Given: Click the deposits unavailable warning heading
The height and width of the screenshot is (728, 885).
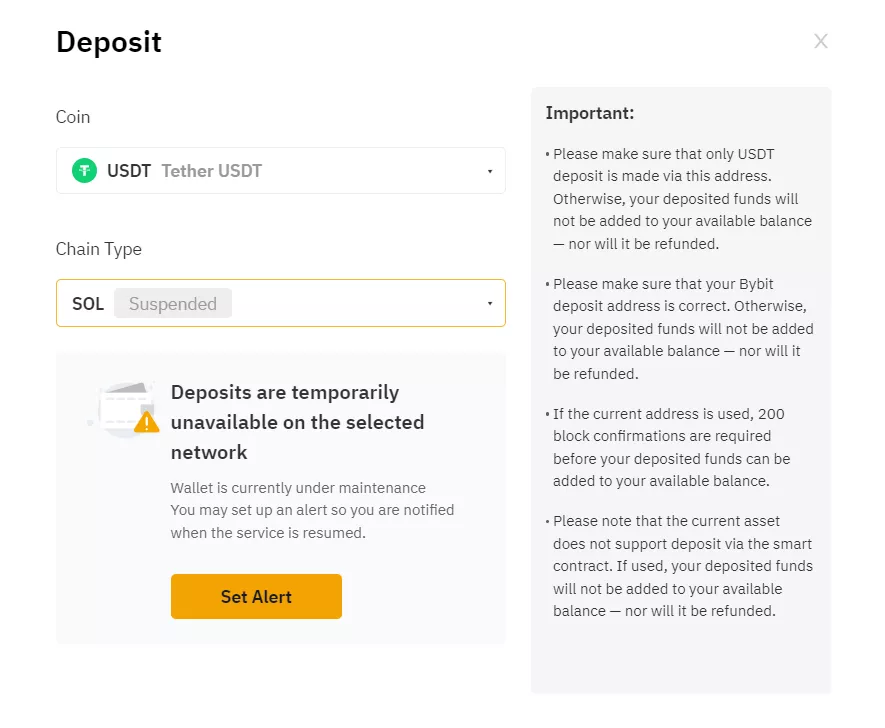Looking at the screenshot, I should pyautogui.click(x=297, y=421).
